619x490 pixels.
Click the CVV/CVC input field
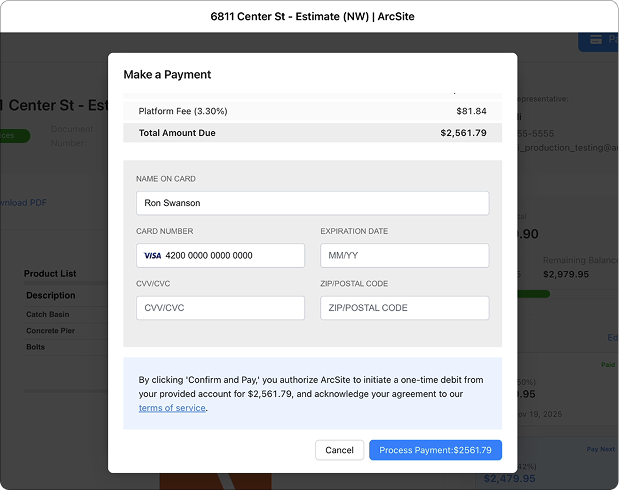coord(220,308)
